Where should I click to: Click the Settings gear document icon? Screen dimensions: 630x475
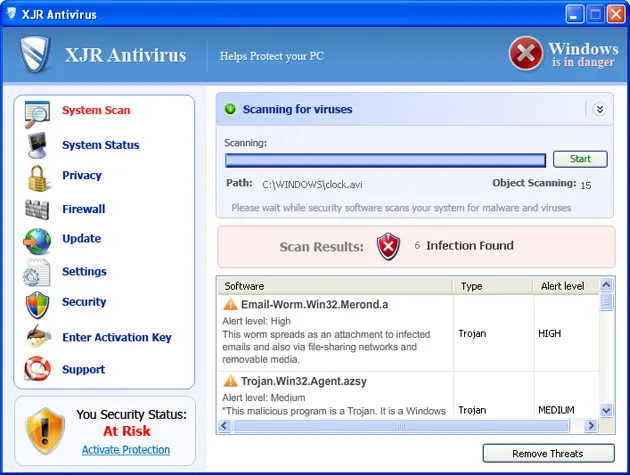[37, 272]
